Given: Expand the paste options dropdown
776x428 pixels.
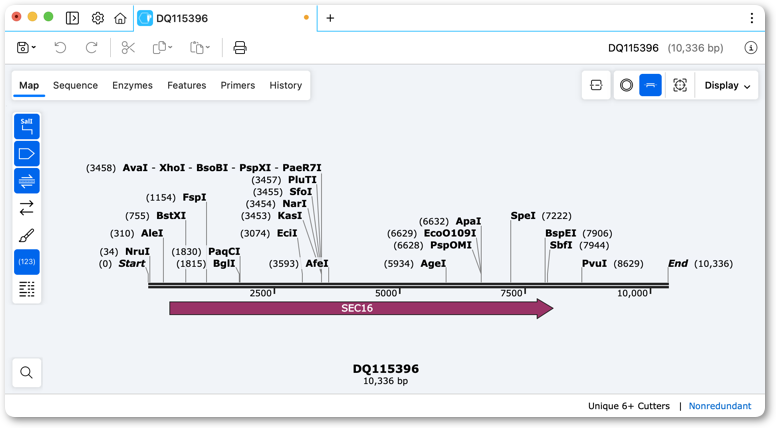Looking at the screenshot, I should (208, 48).
